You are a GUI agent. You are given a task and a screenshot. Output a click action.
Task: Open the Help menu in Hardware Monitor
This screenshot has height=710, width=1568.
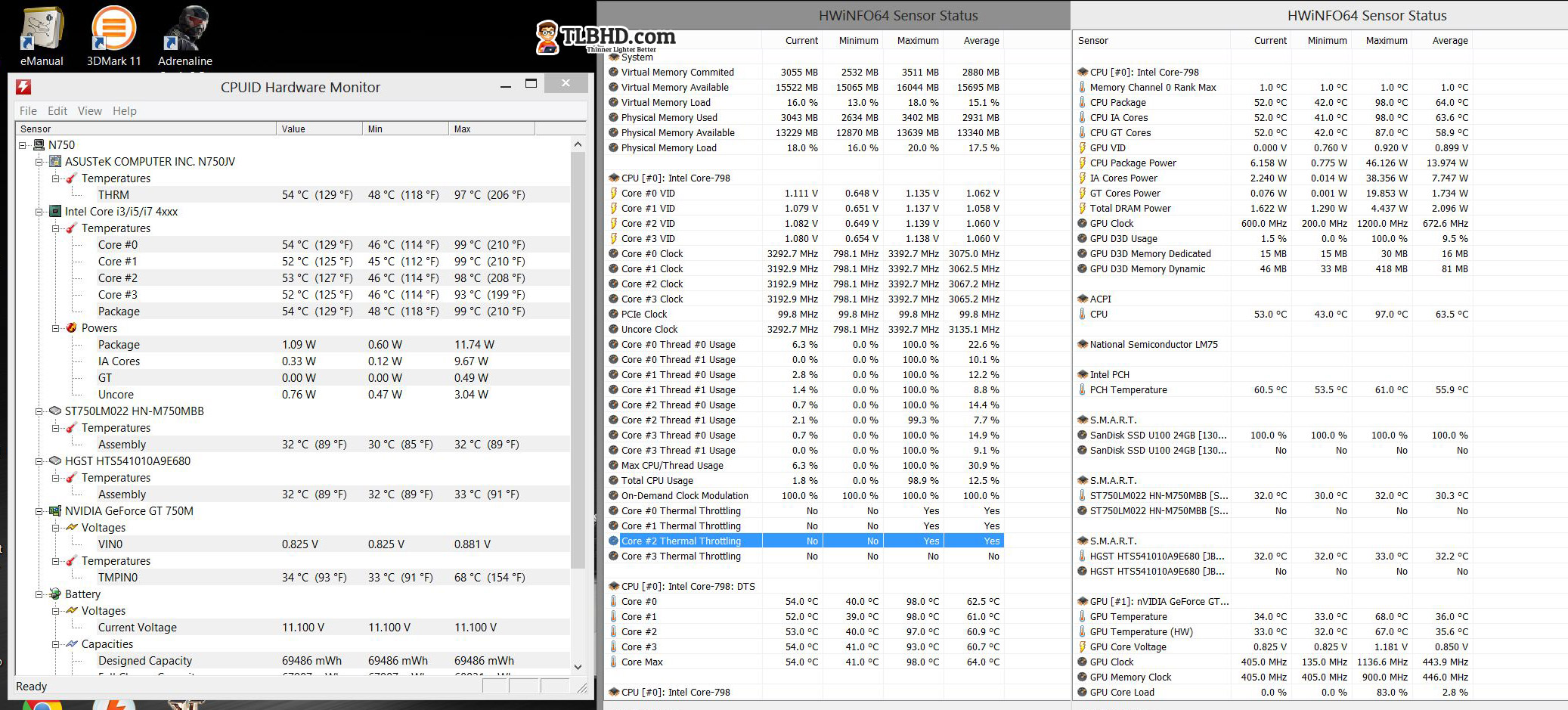[x=125, y=111]
